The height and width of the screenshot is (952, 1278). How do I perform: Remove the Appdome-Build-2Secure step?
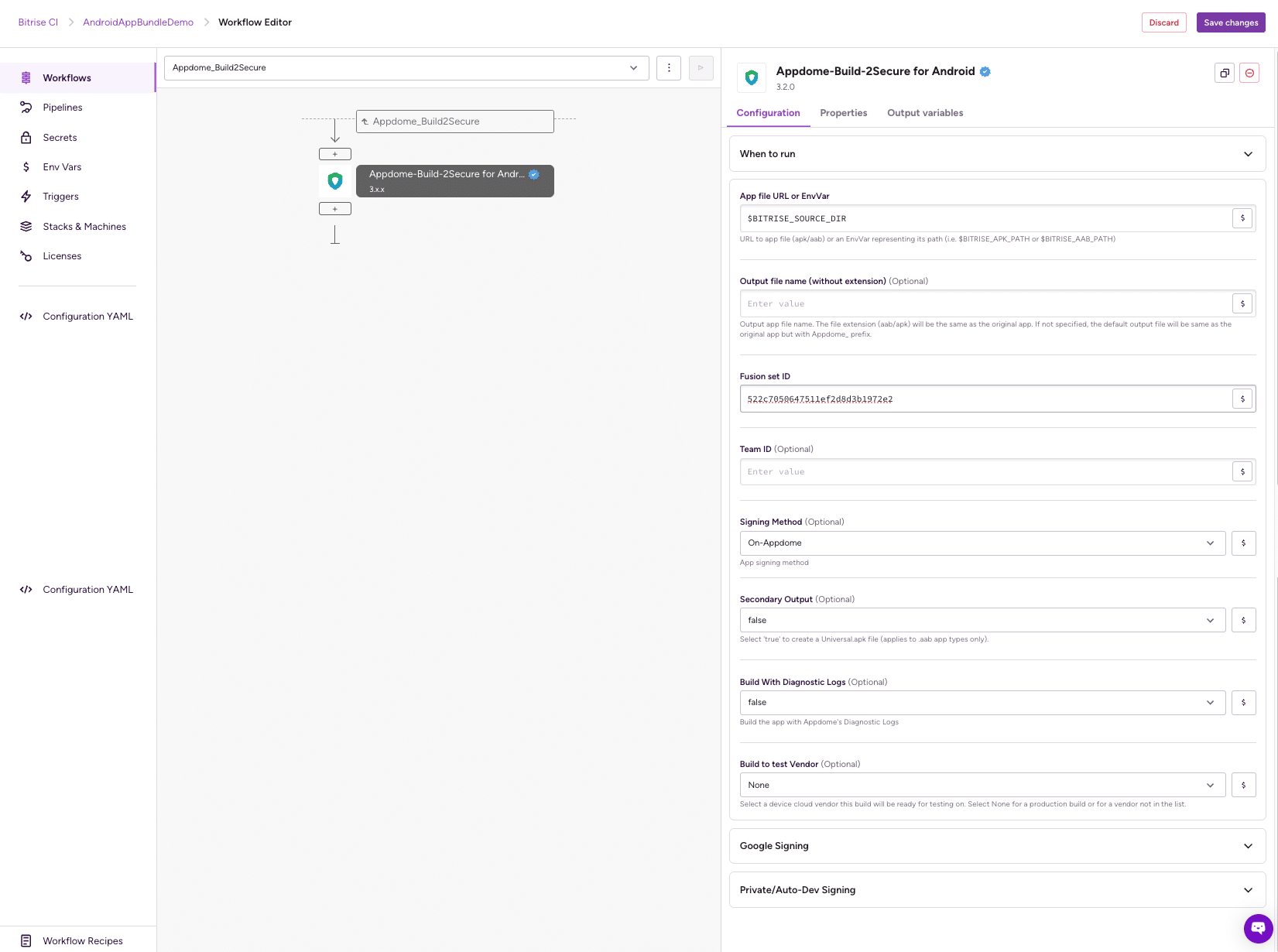pos(1249,73)
